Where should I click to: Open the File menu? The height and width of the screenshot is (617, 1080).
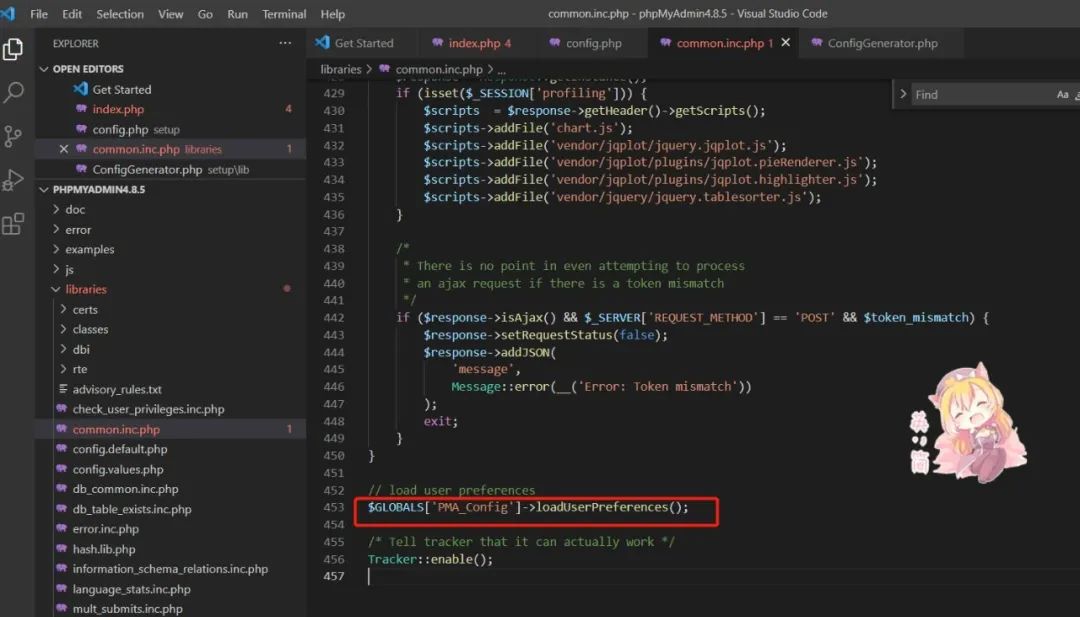(x=39, y=14)
